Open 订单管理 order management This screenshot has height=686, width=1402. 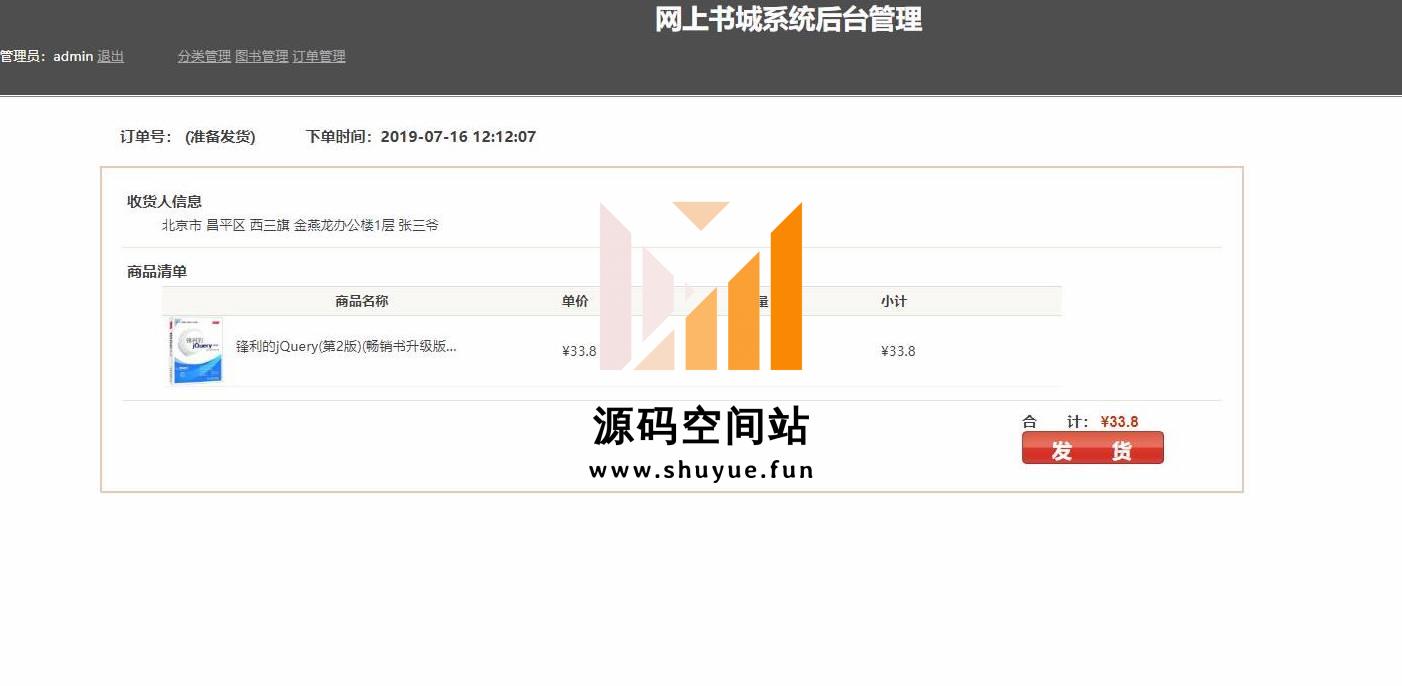point(319,57)
